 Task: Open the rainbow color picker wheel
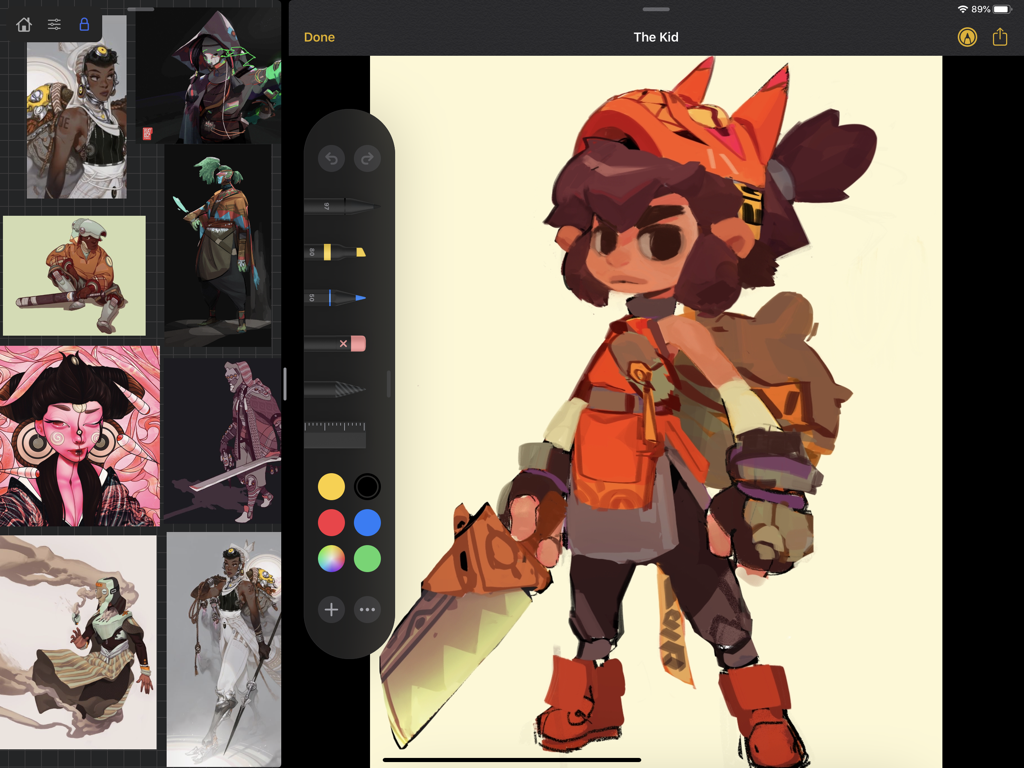pos(331,558)
